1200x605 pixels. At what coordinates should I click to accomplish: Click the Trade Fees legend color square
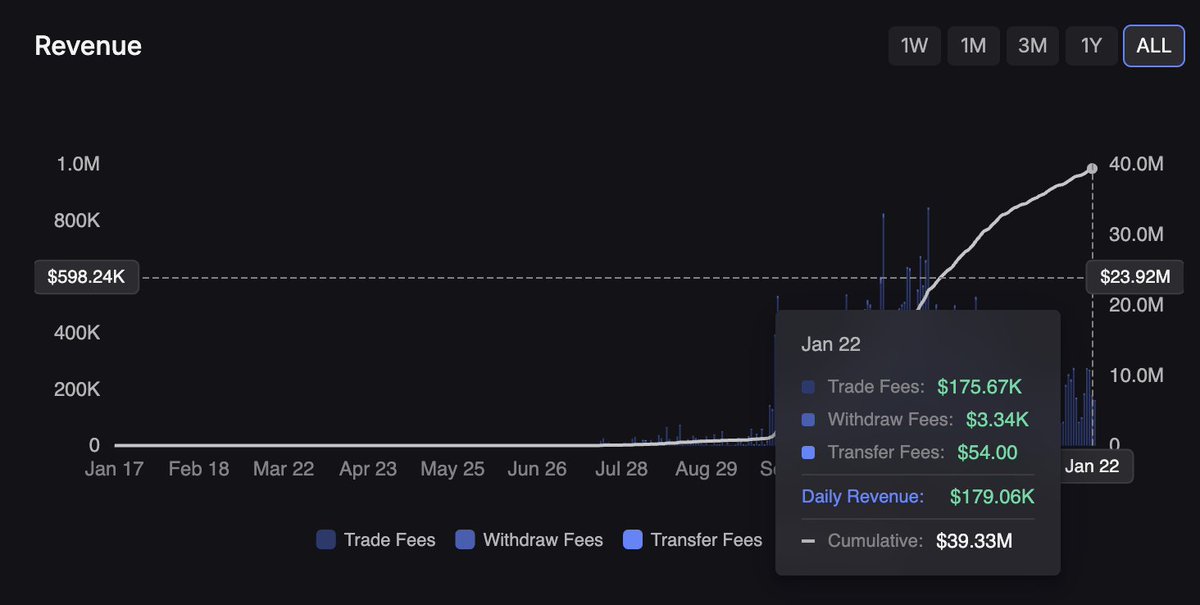(326, 540)
